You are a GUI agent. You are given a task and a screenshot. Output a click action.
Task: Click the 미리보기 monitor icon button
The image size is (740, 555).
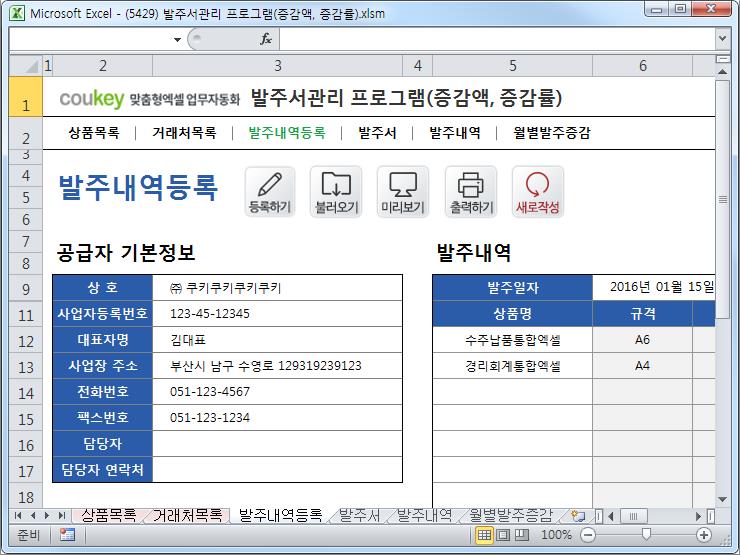pyautogui.click(x=403, y=192)
